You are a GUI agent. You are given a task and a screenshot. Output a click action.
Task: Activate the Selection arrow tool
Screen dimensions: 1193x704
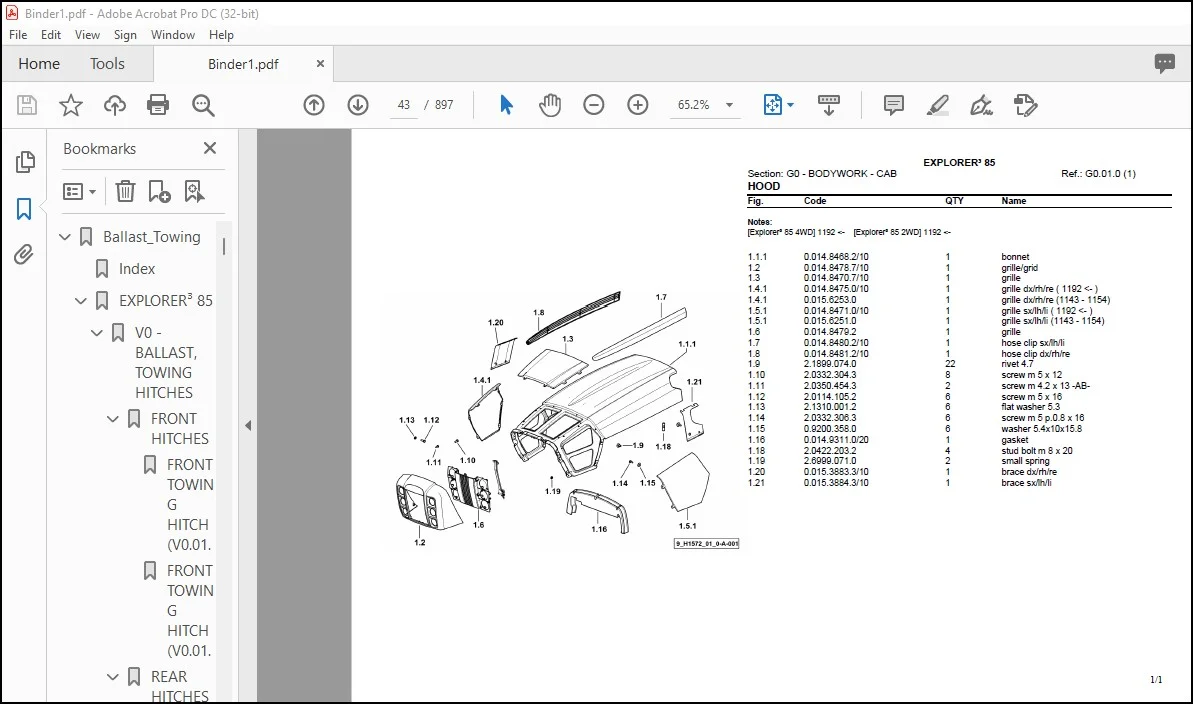pyautogui.click(x=506, y=105)
